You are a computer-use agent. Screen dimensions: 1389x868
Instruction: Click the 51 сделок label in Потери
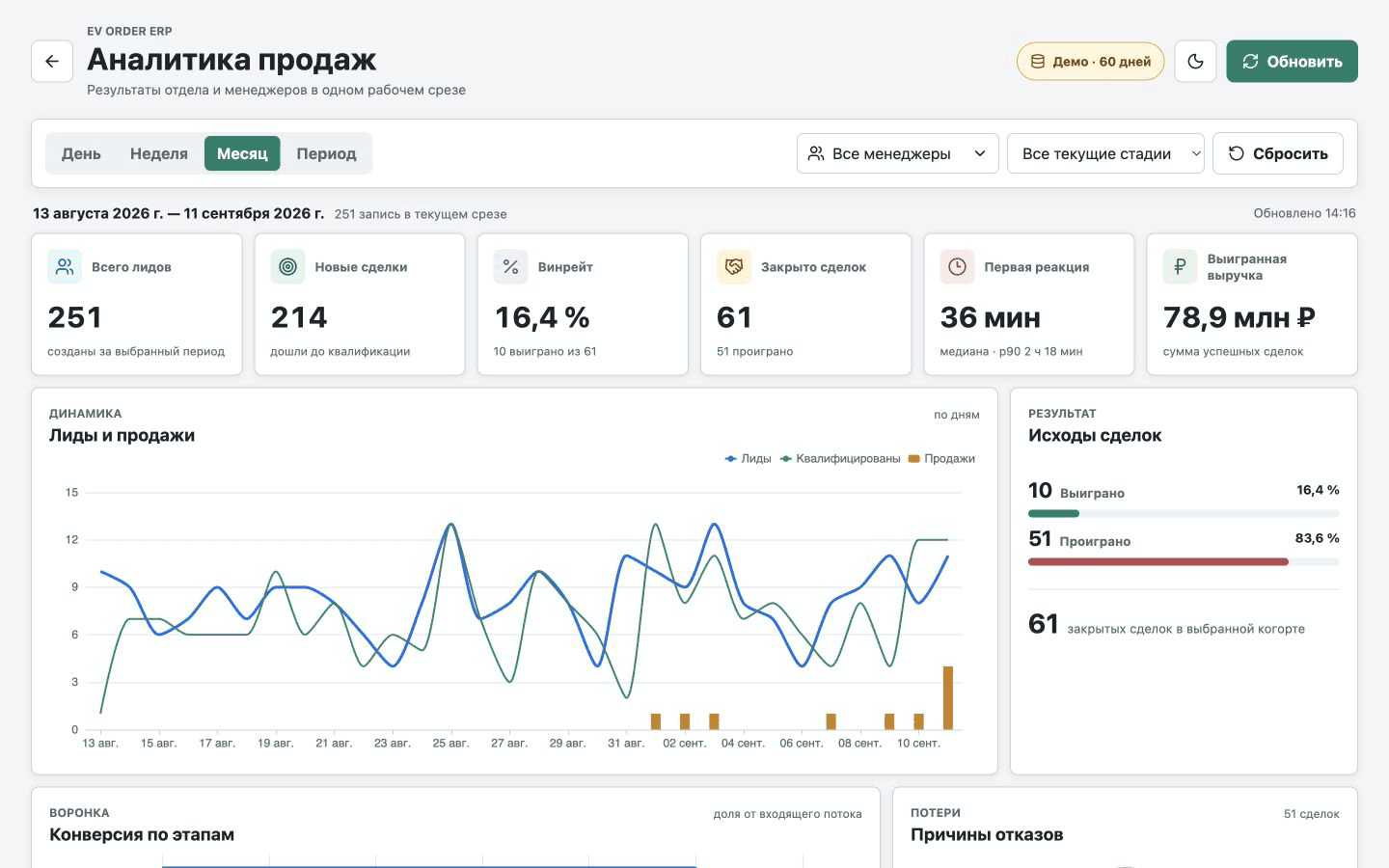(1311, 814)
